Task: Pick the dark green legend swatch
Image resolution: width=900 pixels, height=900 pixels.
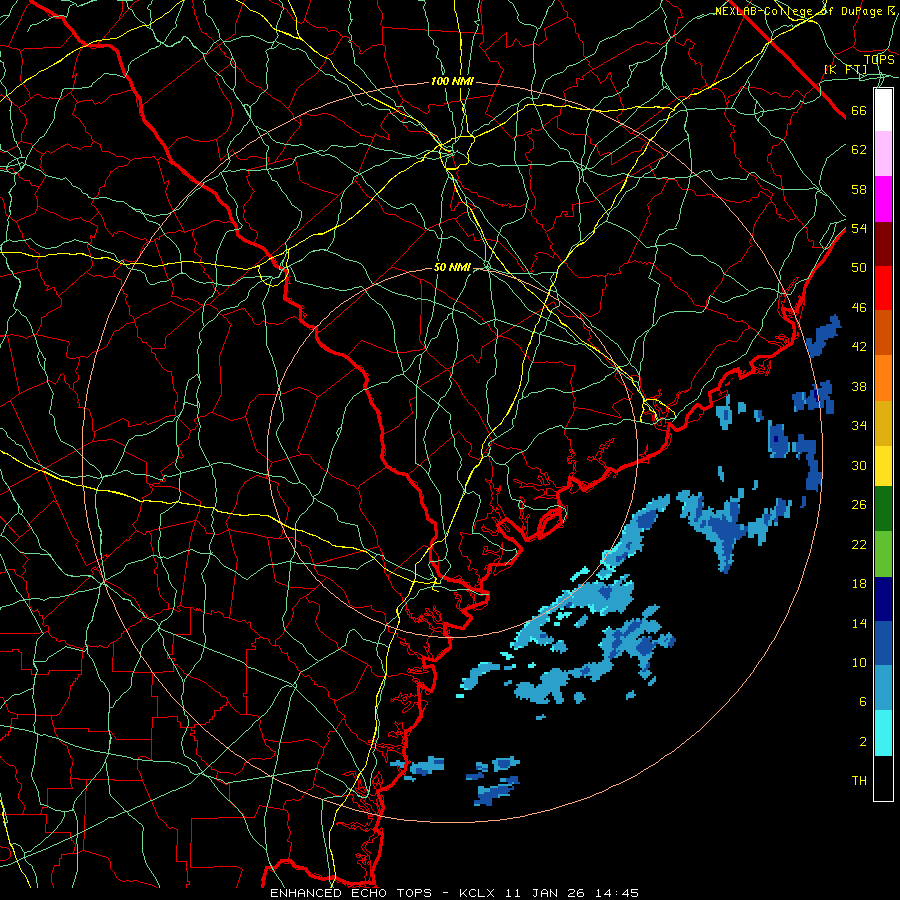Action: coord(883,509)
